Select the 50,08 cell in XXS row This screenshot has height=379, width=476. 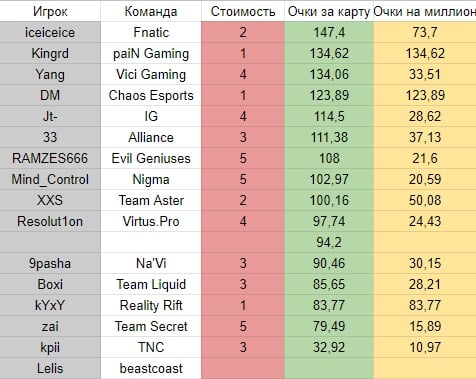(x=425, y=200)
